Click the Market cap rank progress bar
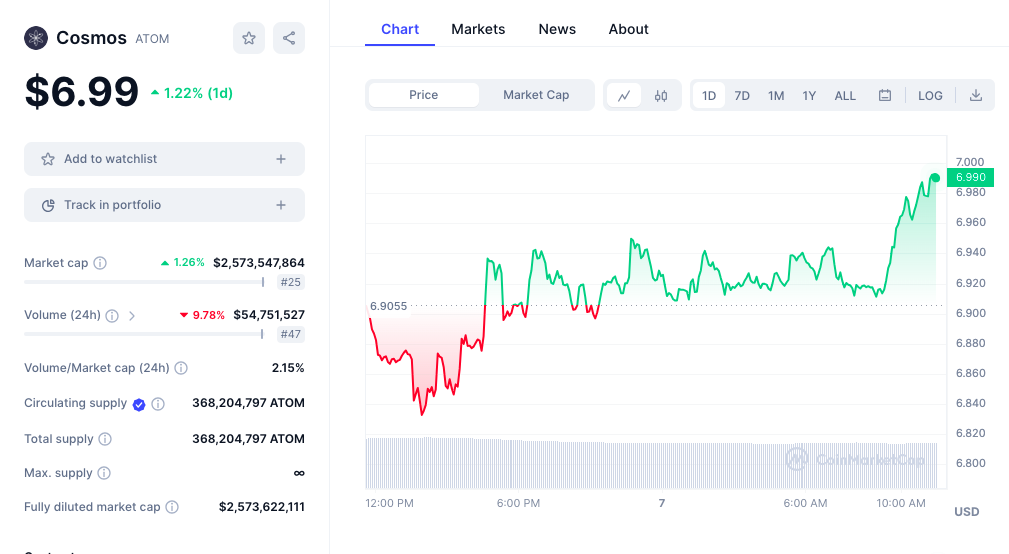1009x554 pixels. tap(144, 282)
